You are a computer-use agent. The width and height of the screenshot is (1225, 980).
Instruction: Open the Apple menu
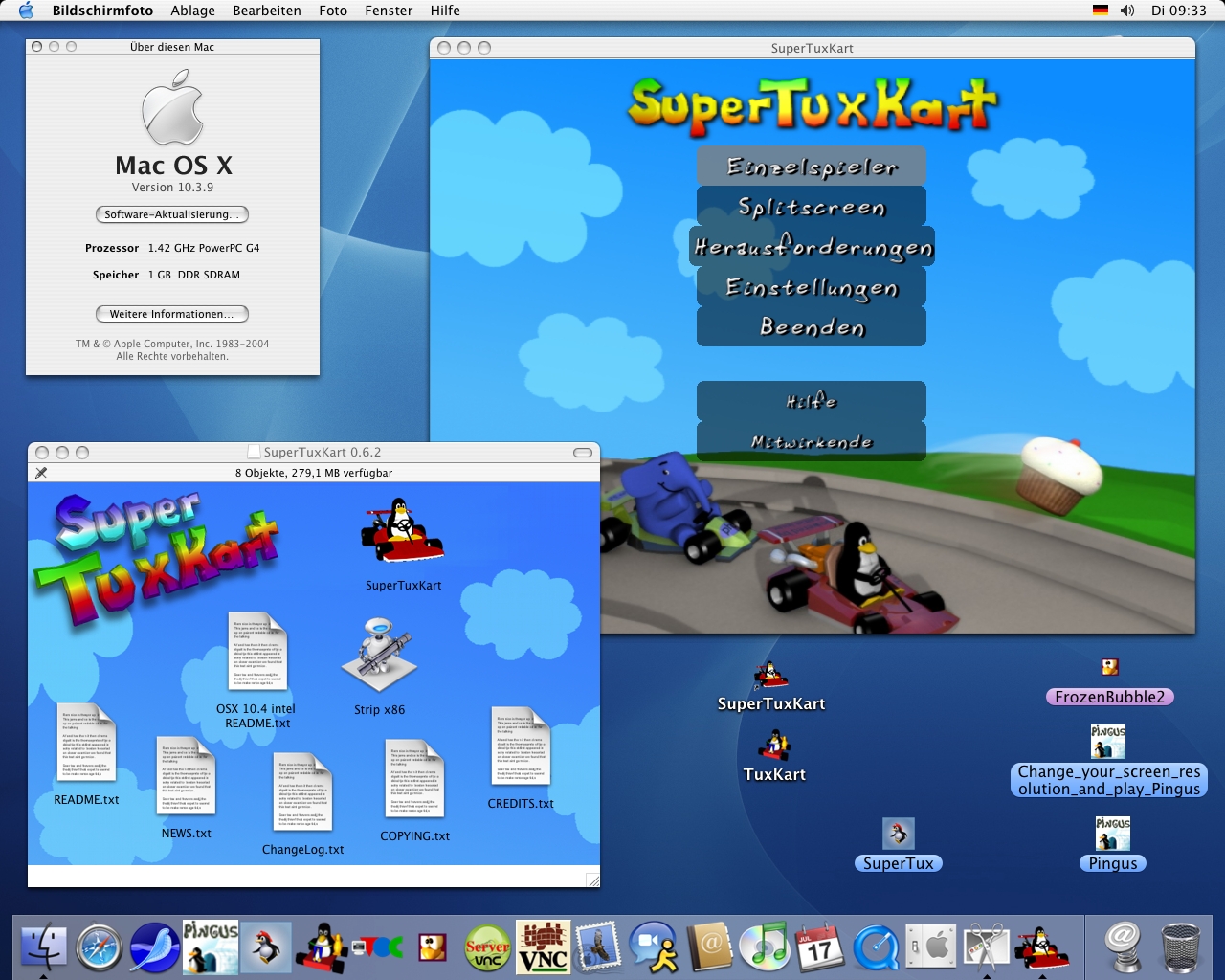[x=26, y=11]
